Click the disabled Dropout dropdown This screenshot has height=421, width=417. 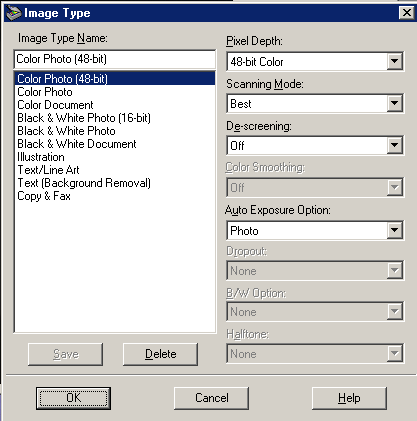coord(315,271)
